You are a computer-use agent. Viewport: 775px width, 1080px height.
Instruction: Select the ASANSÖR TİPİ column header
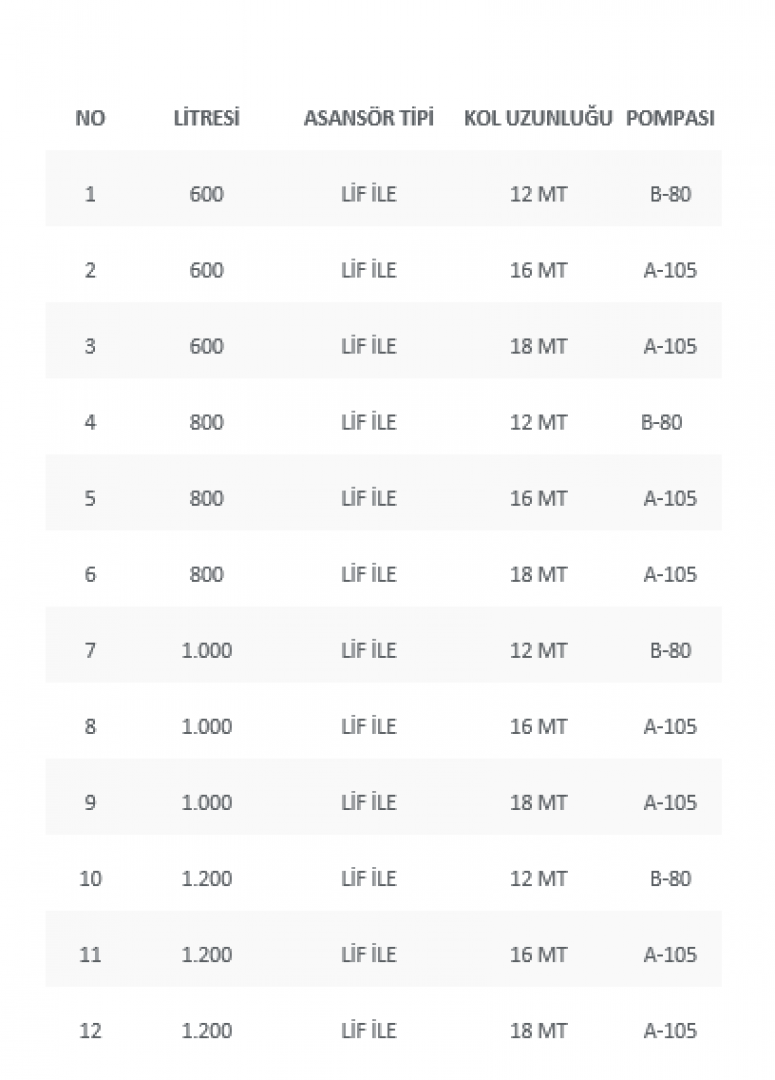(x=369, y=118)
